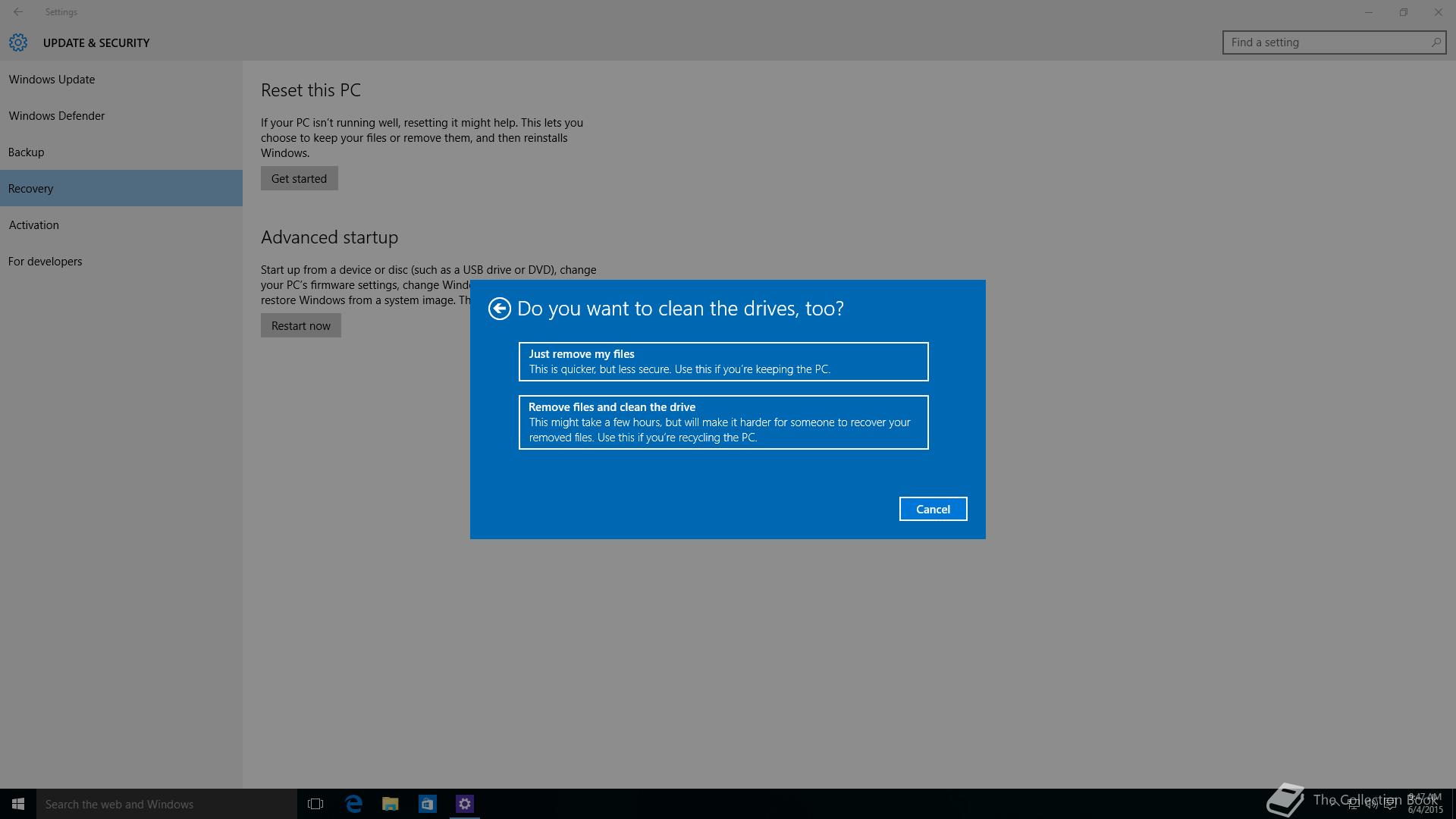
Task: Click the Update & Security gear icon
Action: (18, 42)
